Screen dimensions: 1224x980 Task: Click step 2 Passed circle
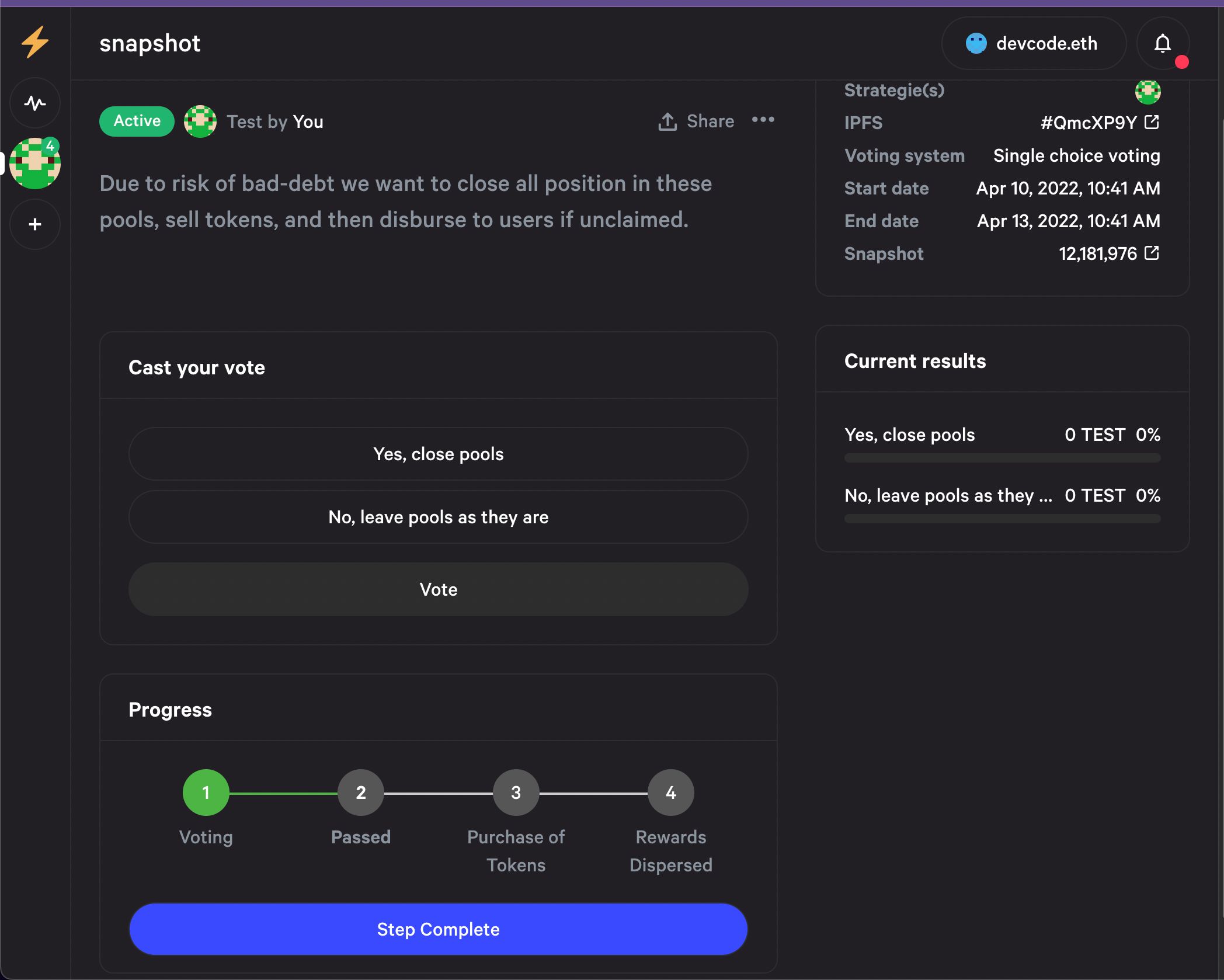click(x=361, y=793)
